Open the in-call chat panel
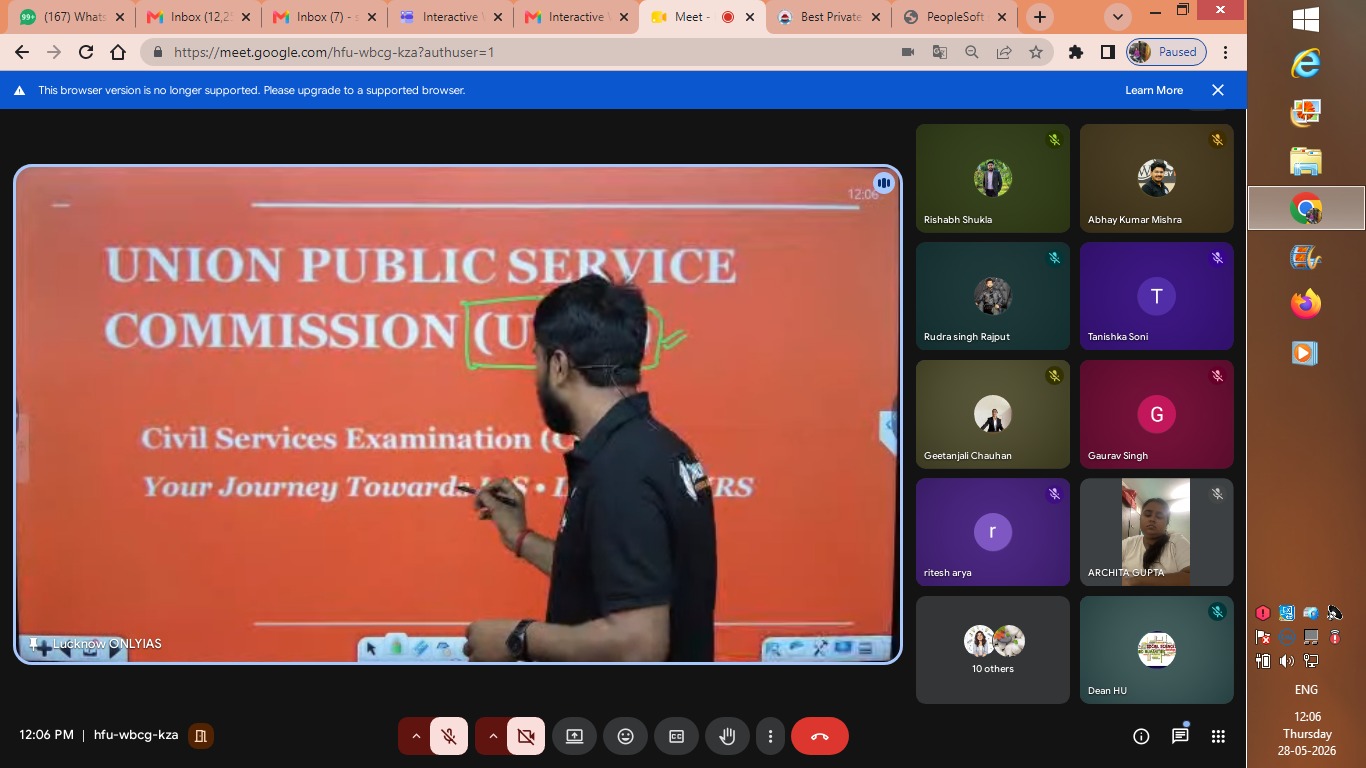The image size is (1366, 768). pos(1180,736)
